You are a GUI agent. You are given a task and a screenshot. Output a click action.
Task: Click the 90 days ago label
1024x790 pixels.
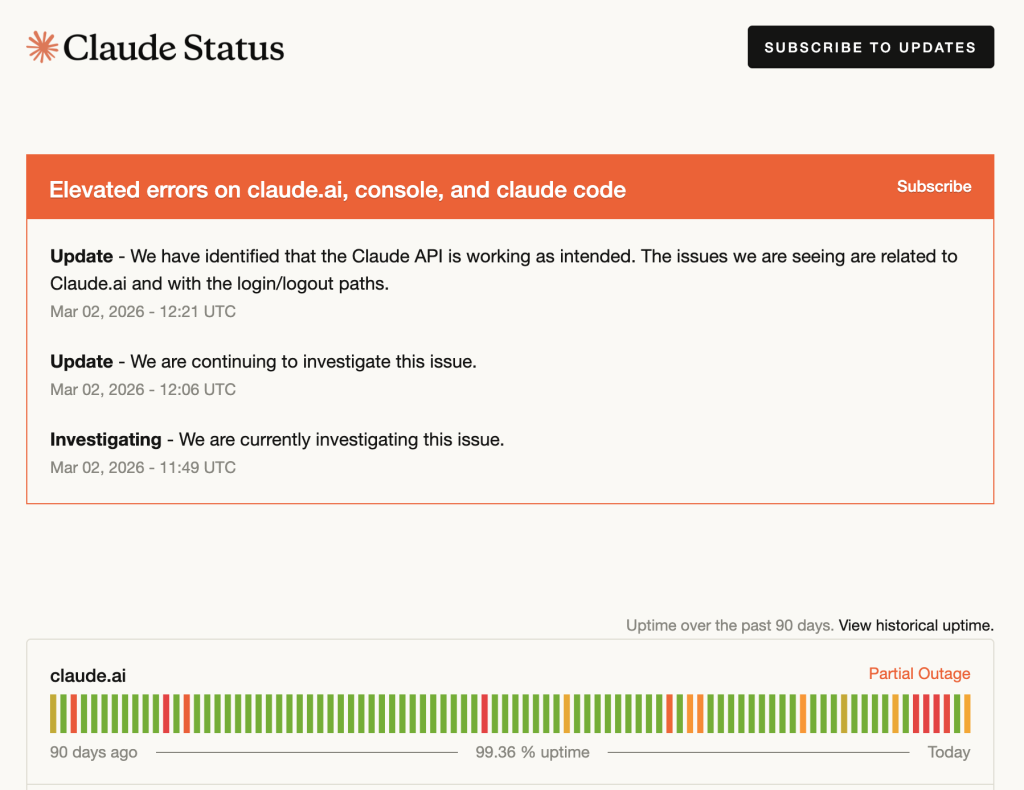[x=93, y=752]
